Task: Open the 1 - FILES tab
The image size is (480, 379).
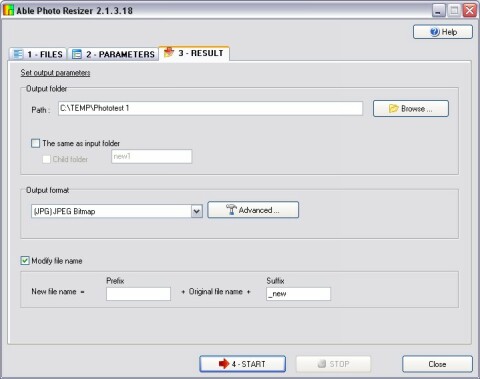Action: click(x=38, y=54)
